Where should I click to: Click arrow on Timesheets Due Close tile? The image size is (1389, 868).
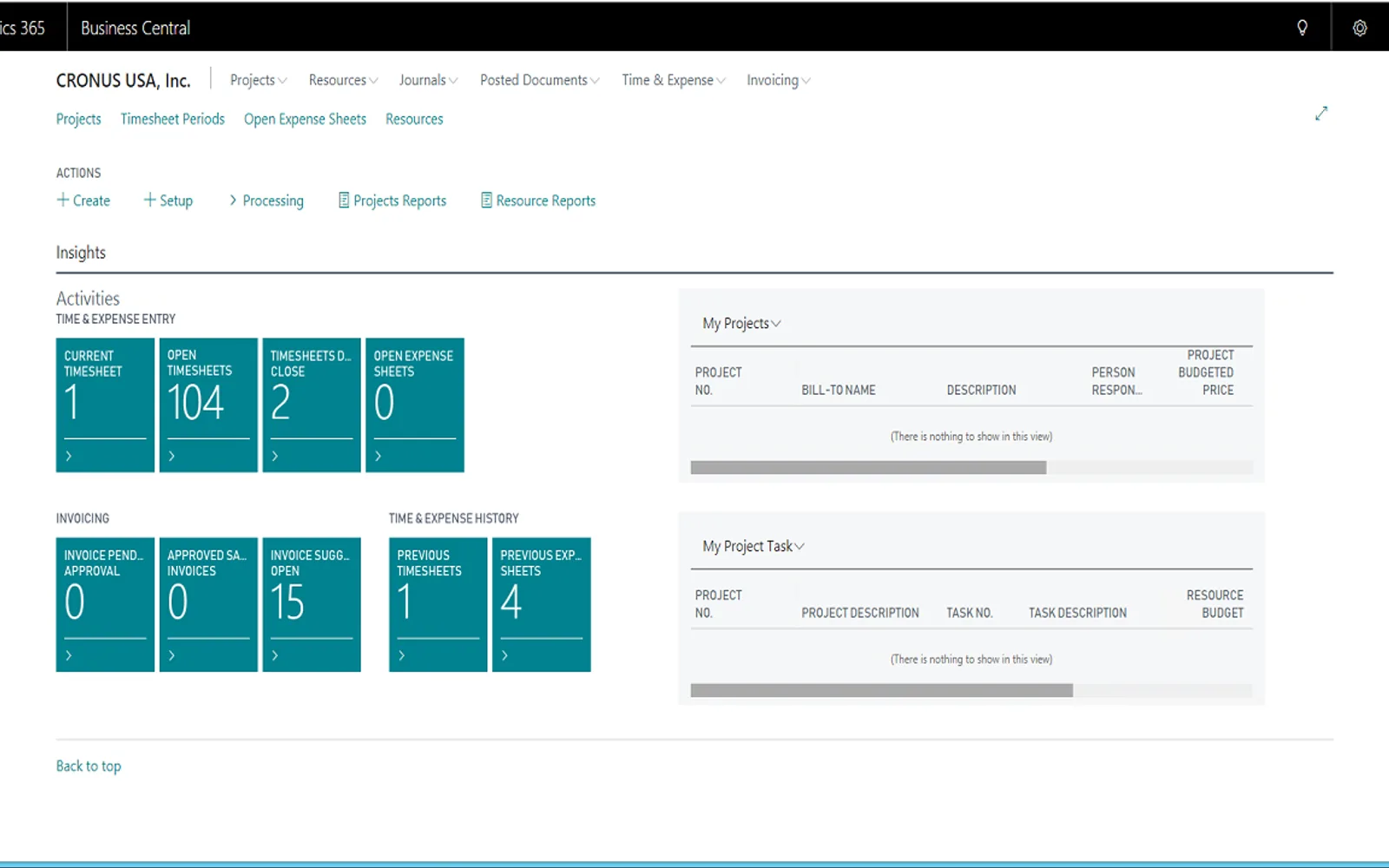click(275, 456)
